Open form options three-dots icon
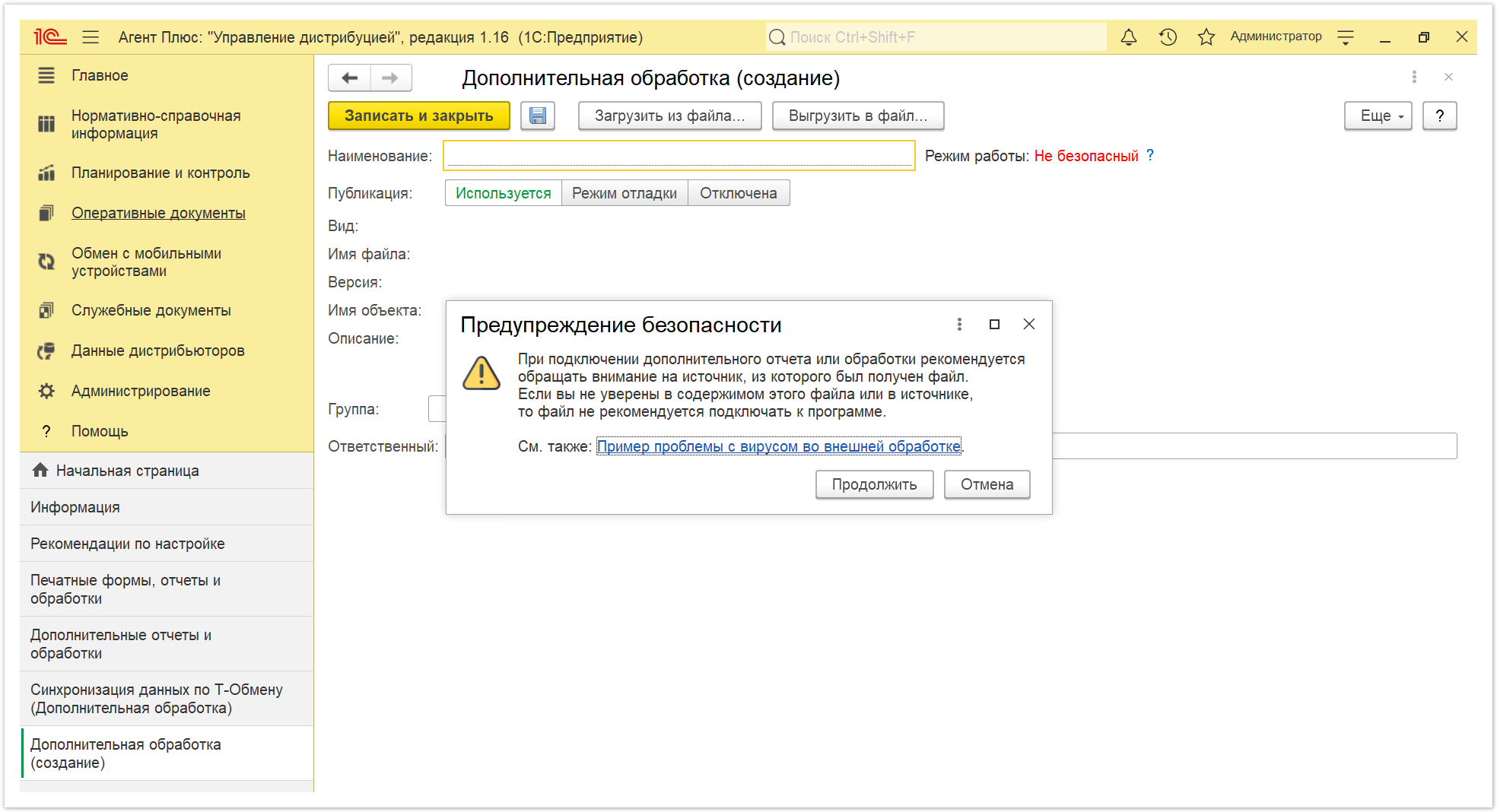The width and height of the screenshot is (1497, 812). pyautogui.click(x=1414, y=77)
